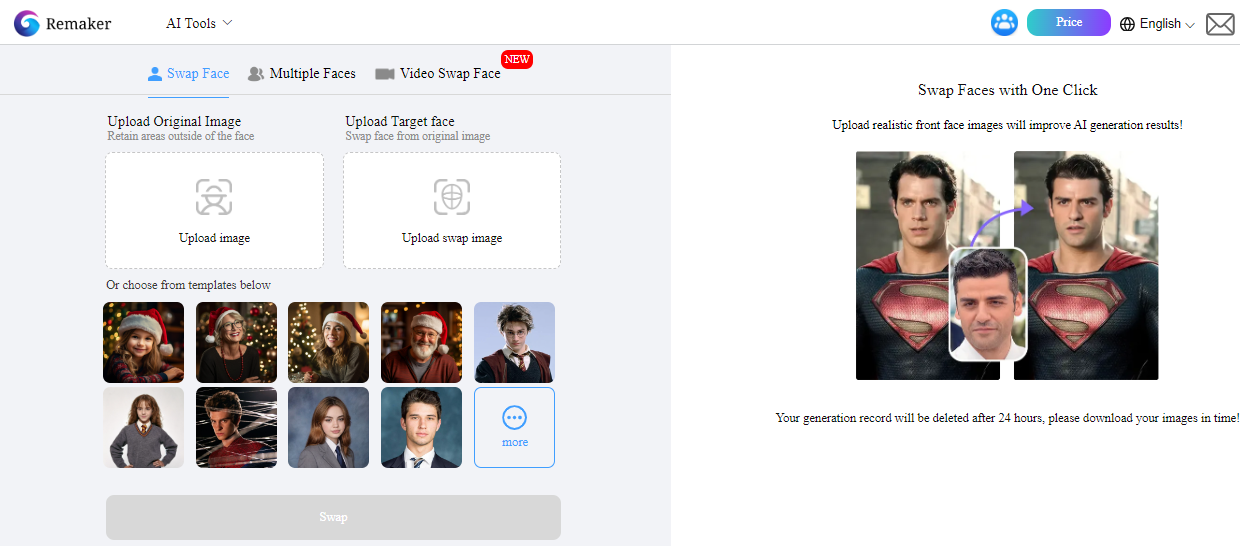The width and height of the screenshot is (1240, 546).
Task: Switch to the Multiple Faces tab
Action: pyautogui.click(x=301, y=73)
